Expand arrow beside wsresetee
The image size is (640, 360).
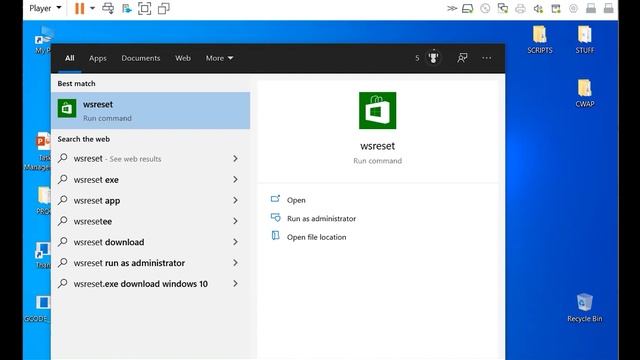pos(236,221)
